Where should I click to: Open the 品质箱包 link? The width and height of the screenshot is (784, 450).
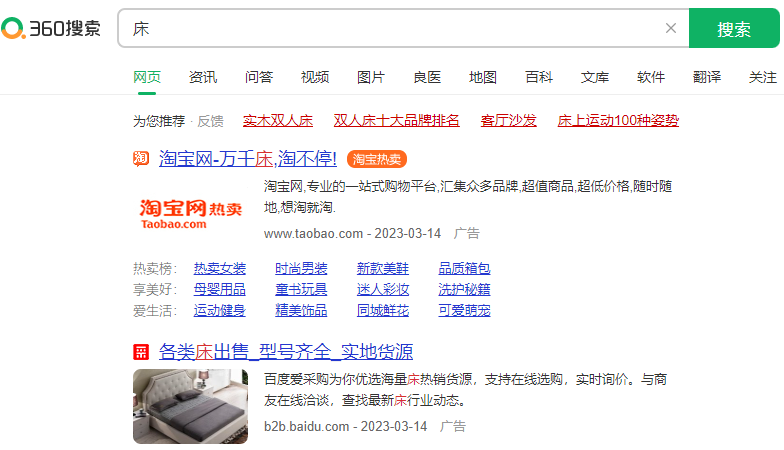click(x=464, y=268)
